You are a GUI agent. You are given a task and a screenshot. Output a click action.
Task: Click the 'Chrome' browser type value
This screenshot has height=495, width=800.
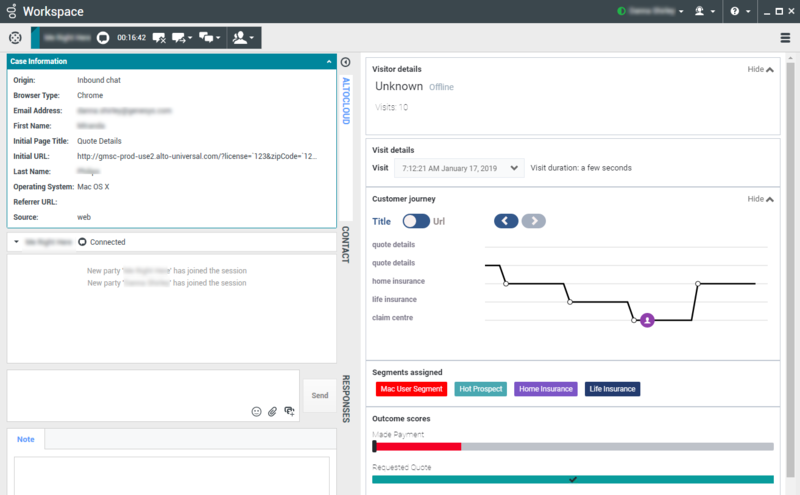(90, 95)
